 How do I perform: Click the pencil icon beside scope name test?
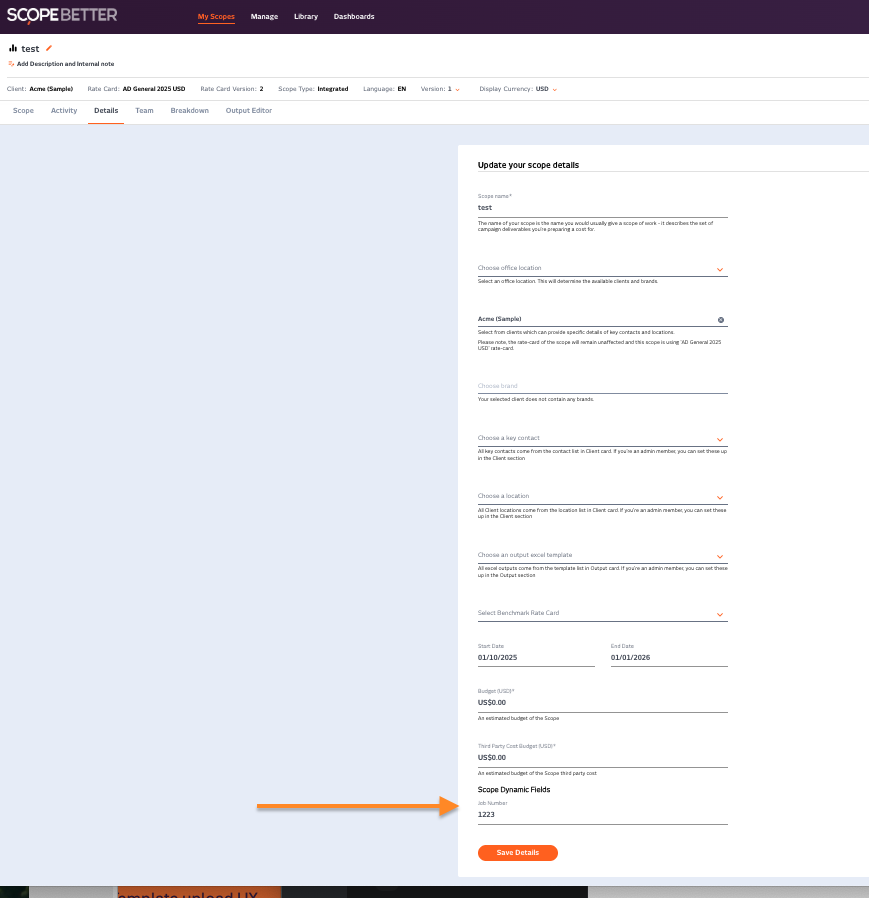49,48
